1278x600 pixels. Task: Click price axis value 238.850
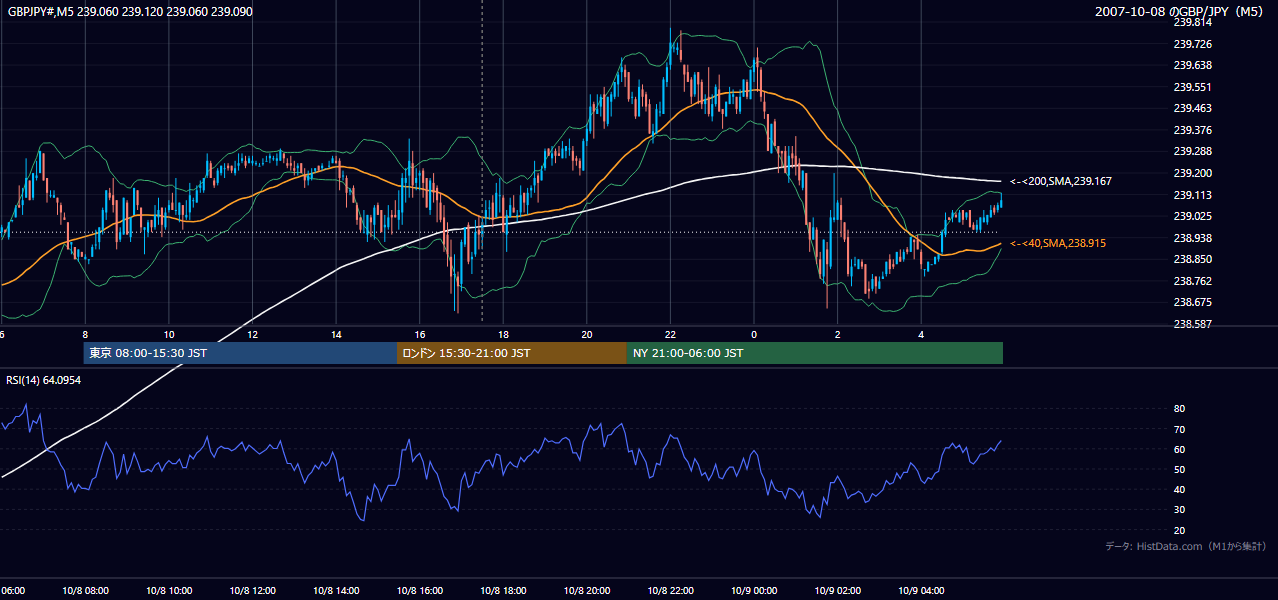pyautogui.click(x=1193, y=259)
